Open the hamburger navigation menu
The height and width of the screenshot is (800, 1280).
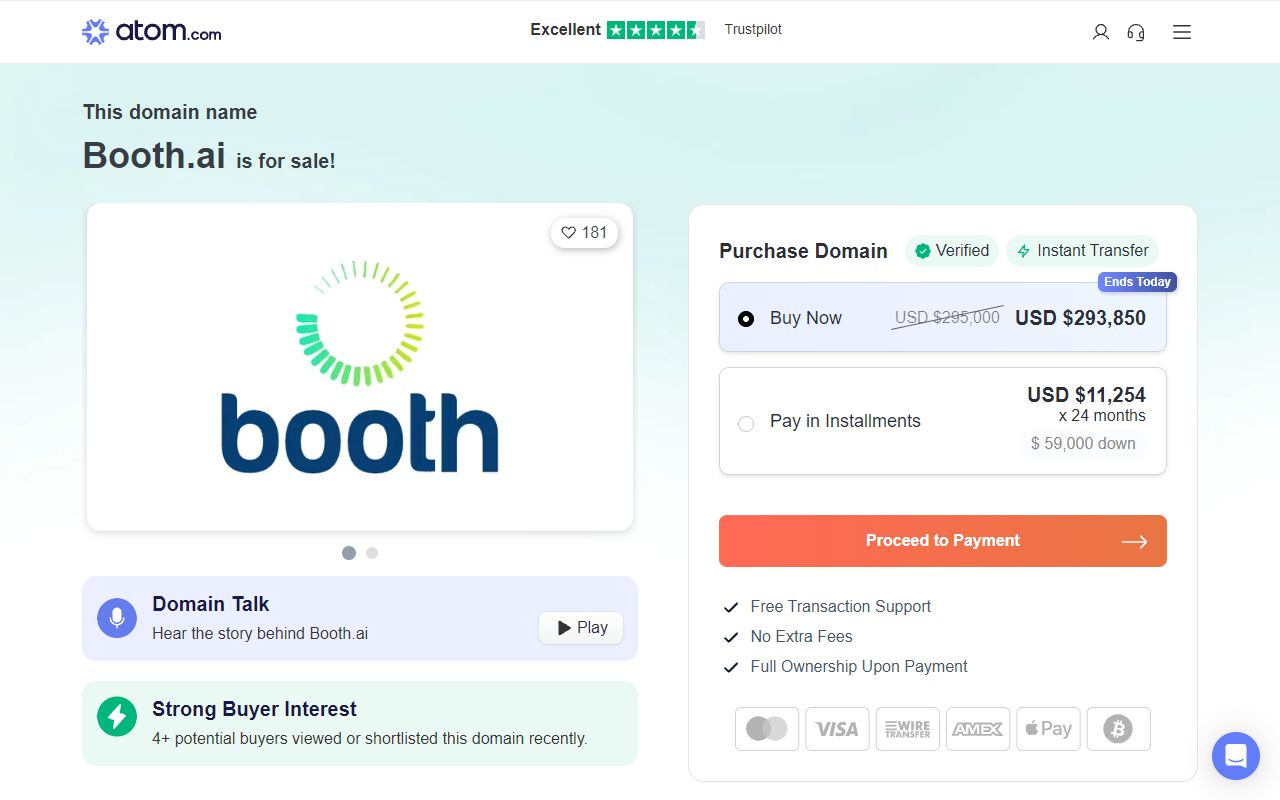tap(1181, 32)
